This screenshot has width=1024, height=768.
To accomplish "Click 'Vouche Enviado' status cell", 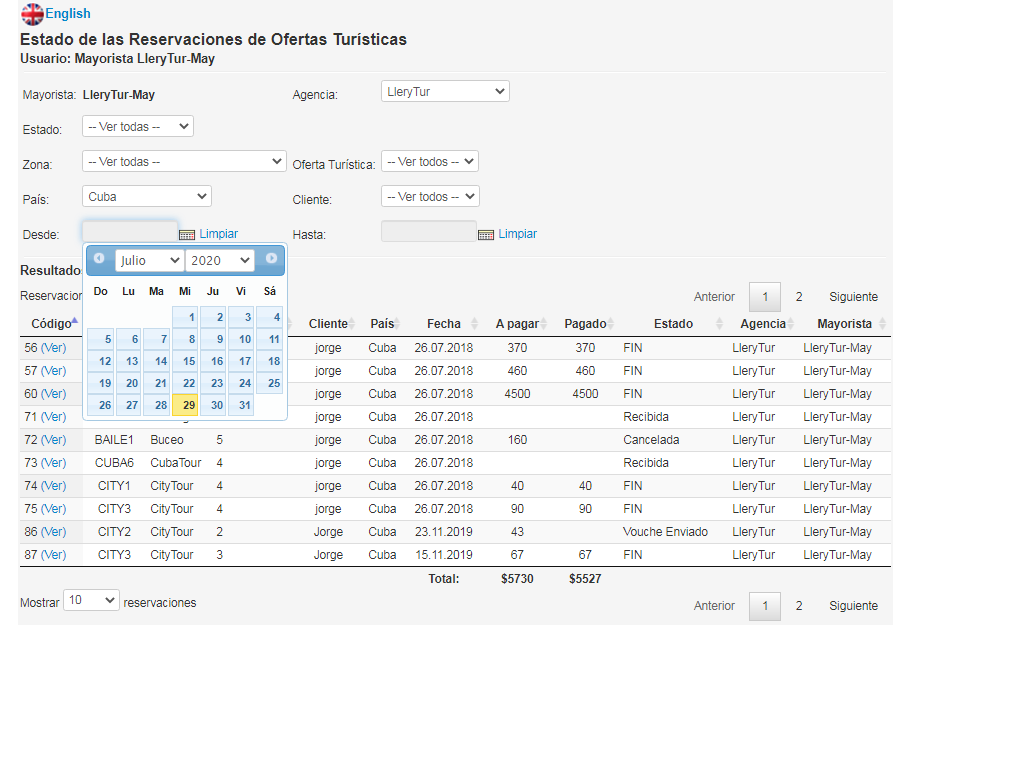I will pyautogui.click(x=665, y=532).
